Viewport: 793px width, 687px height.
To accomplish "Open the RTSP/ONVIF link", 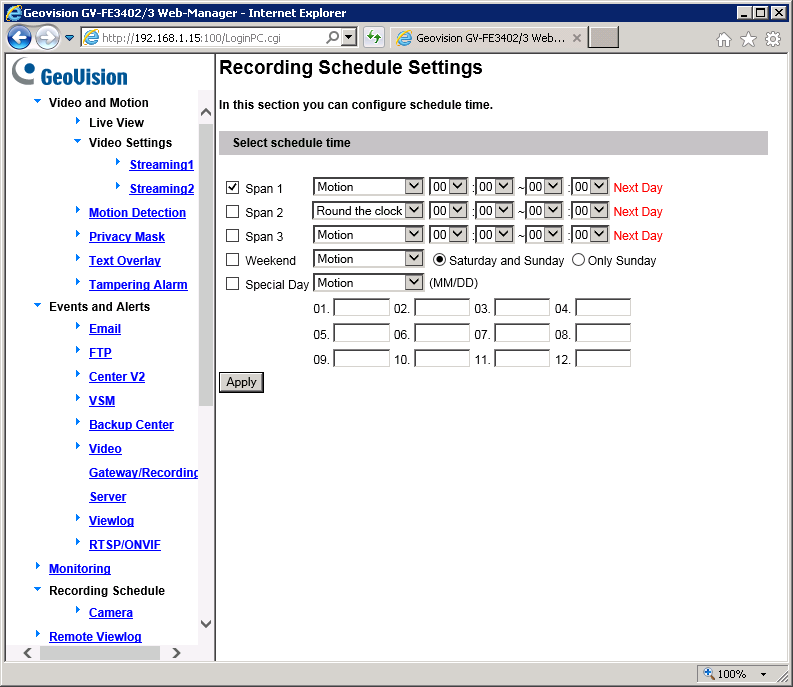I will pos(125,544).
